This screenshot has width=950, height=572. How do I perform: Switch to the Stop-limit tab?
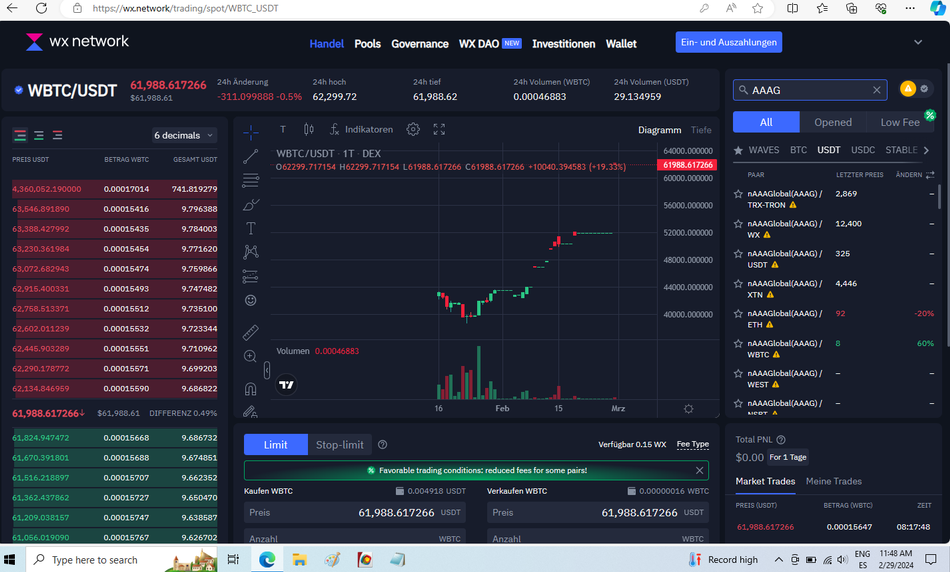[340, 445]
